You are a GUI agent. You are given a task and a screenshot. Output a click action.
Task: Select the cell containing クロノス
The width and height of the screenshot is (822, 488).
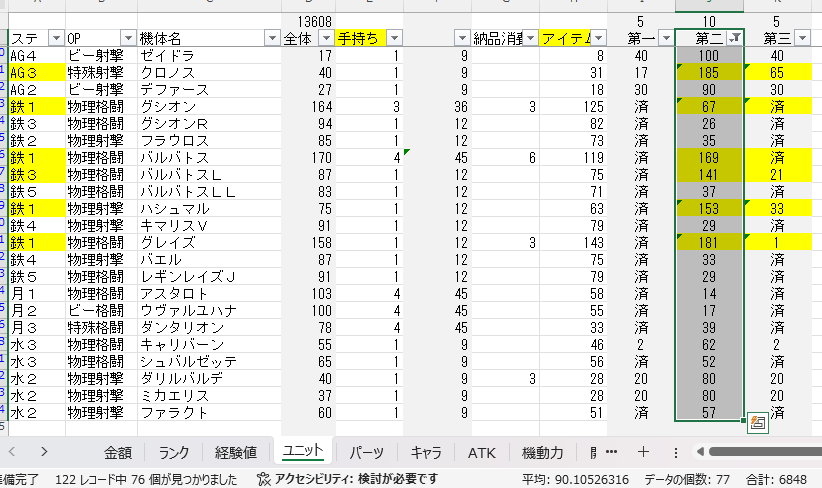[209, 72]
